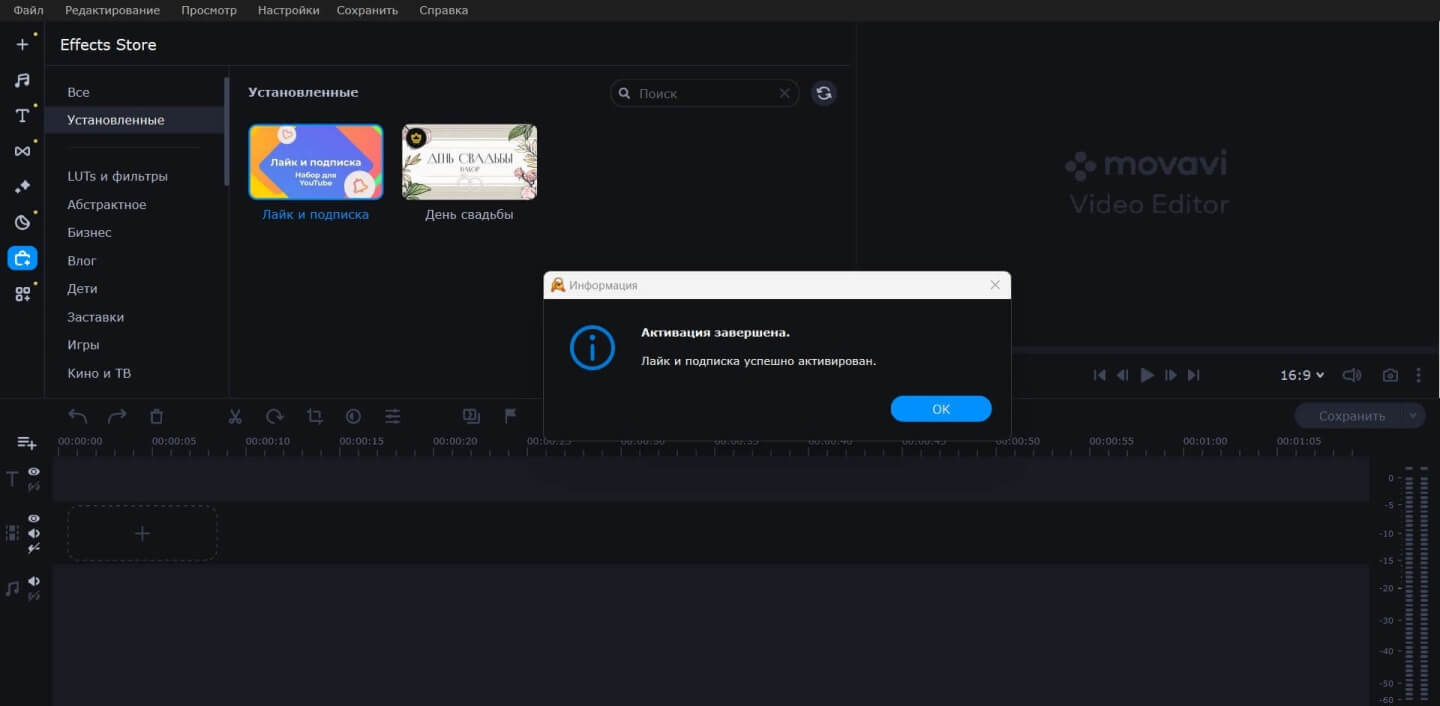
Task: Click OK in the Информация dialog
Action: click(x=941, y=409)
